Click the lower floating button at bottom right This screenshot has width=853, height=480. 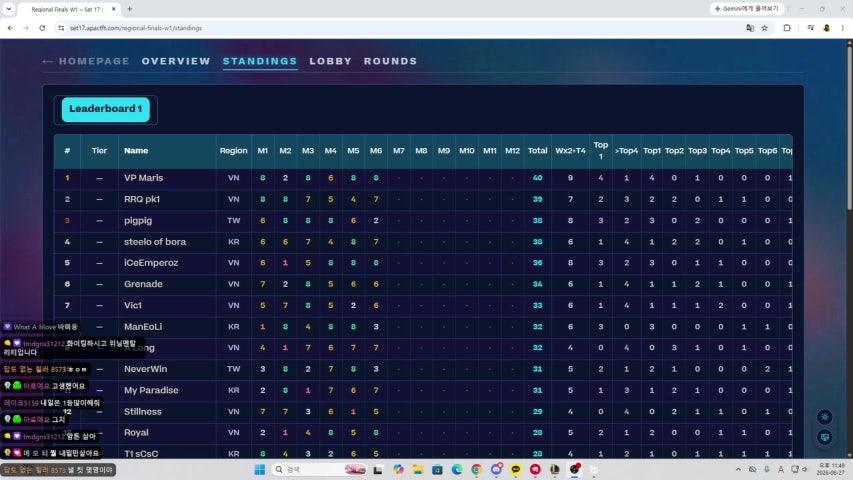point(825,437)
